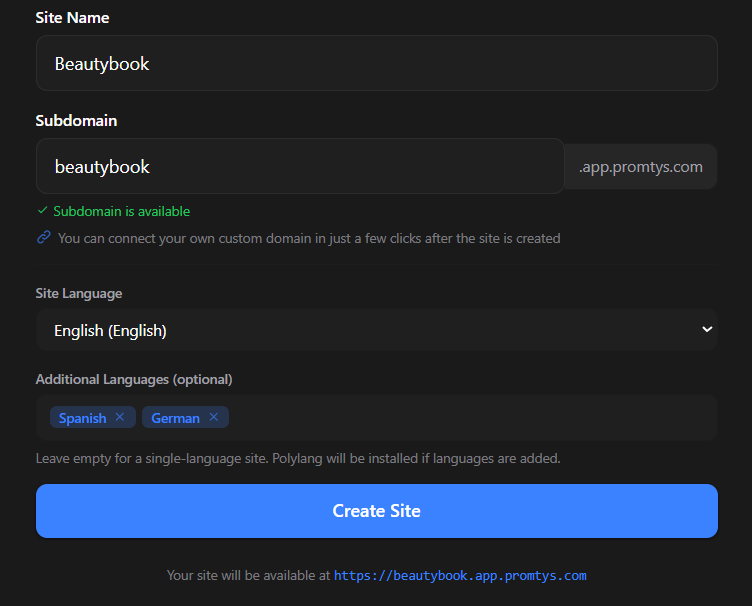Remove the German language tag
Viewport: 752px width, 606px height.
coord(214,417)
